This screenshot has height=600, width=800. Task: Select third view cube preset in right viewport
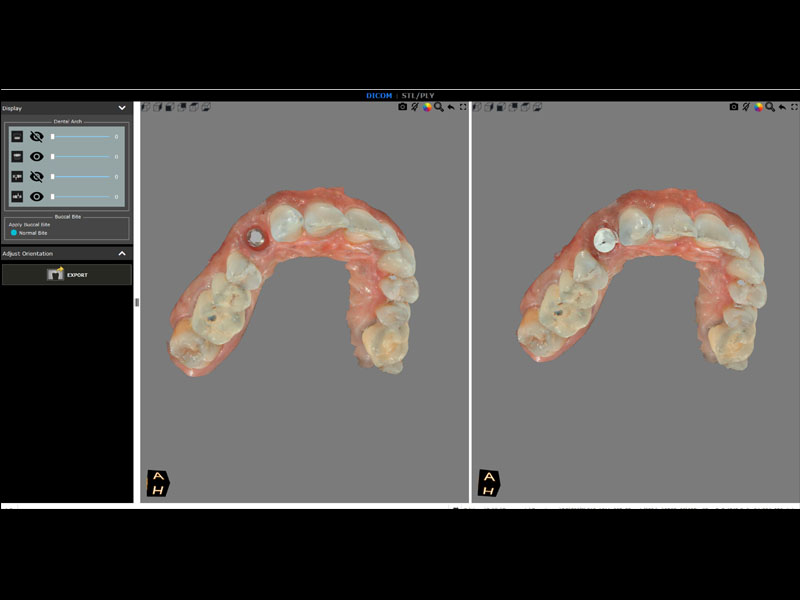click(x=501, y=107)
